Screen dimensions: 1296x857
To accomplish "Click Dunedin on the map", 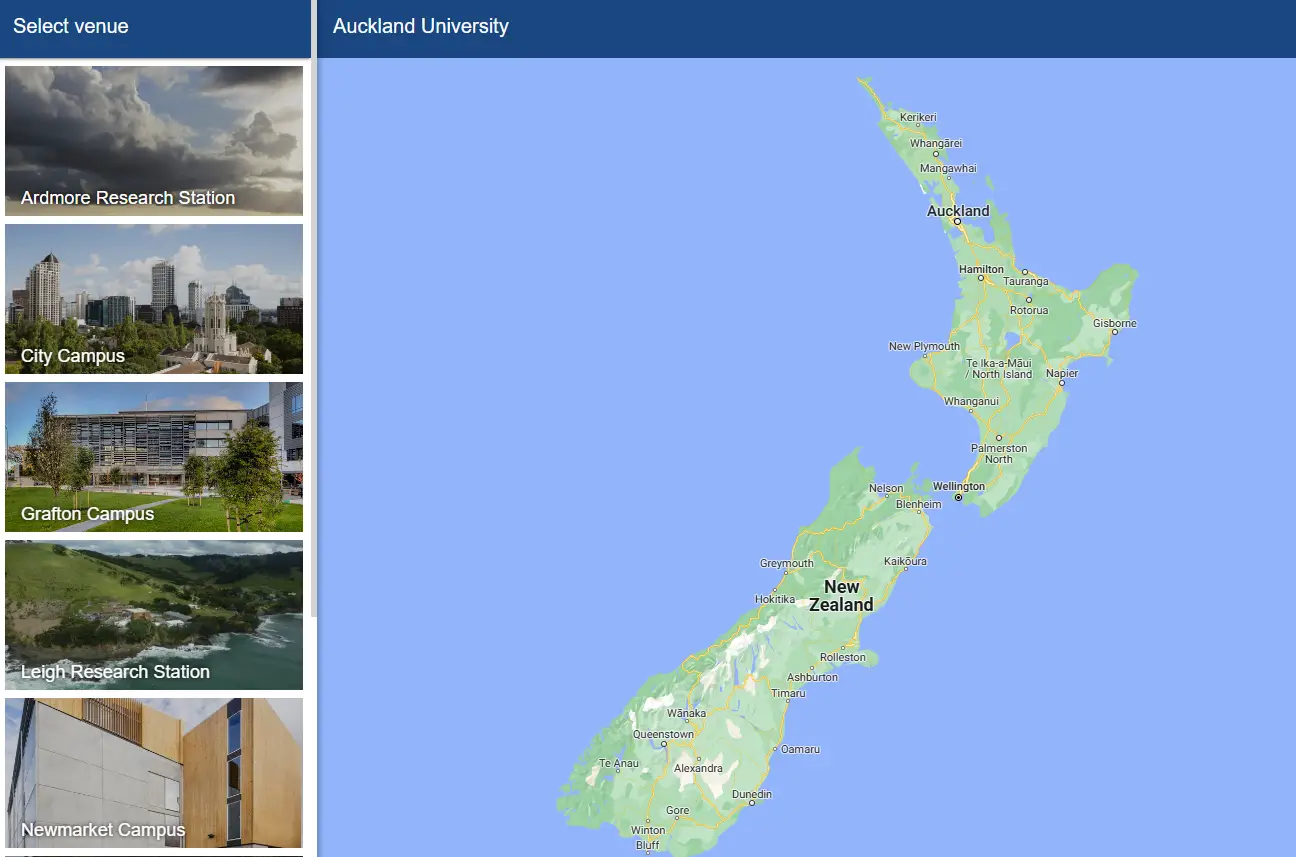I will [x=752, y=796].
